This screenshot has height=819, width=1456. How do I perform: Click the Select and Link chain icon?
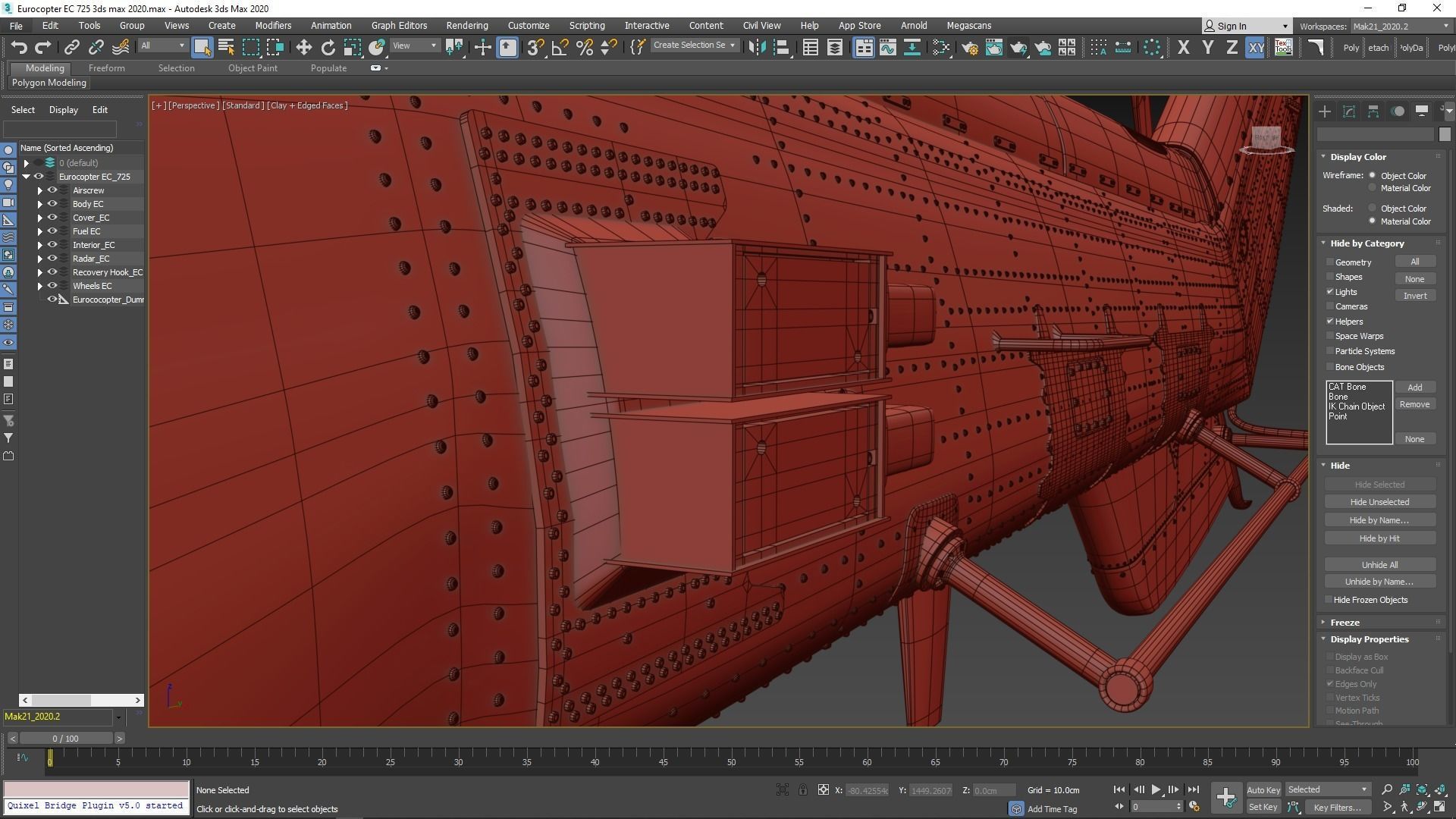coord(71,47)
